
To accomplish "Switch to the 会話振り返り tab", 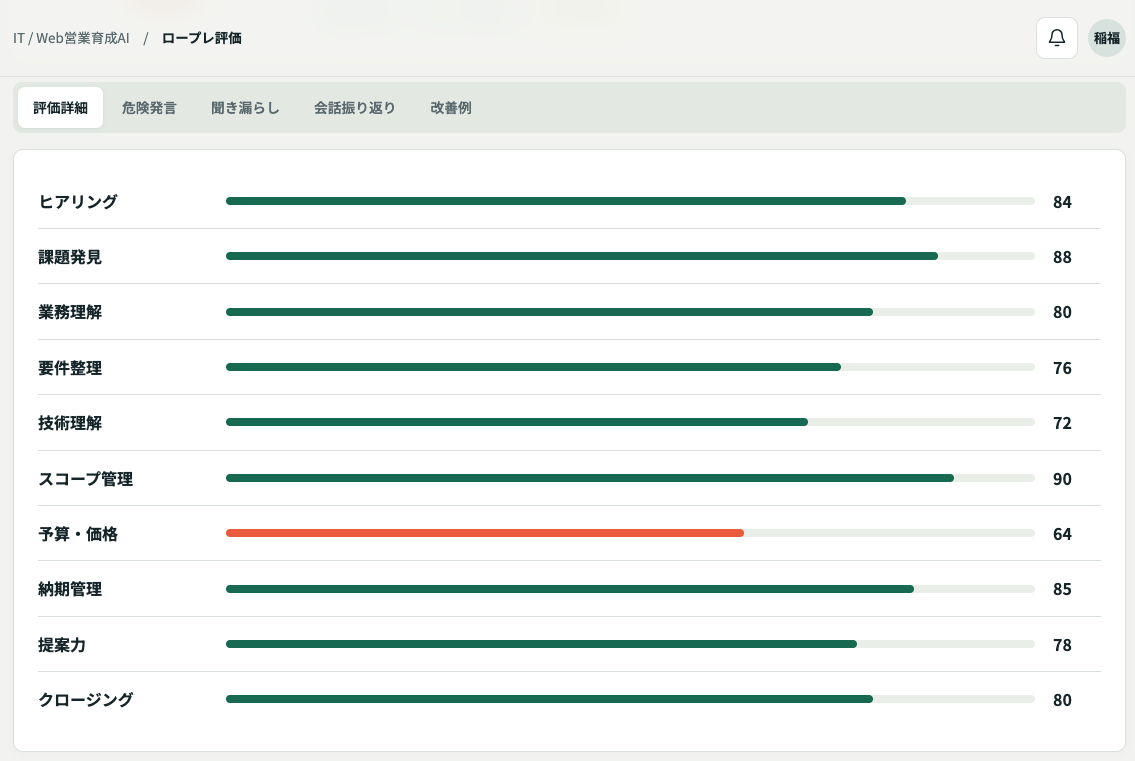I will click(x=355, y=108).
